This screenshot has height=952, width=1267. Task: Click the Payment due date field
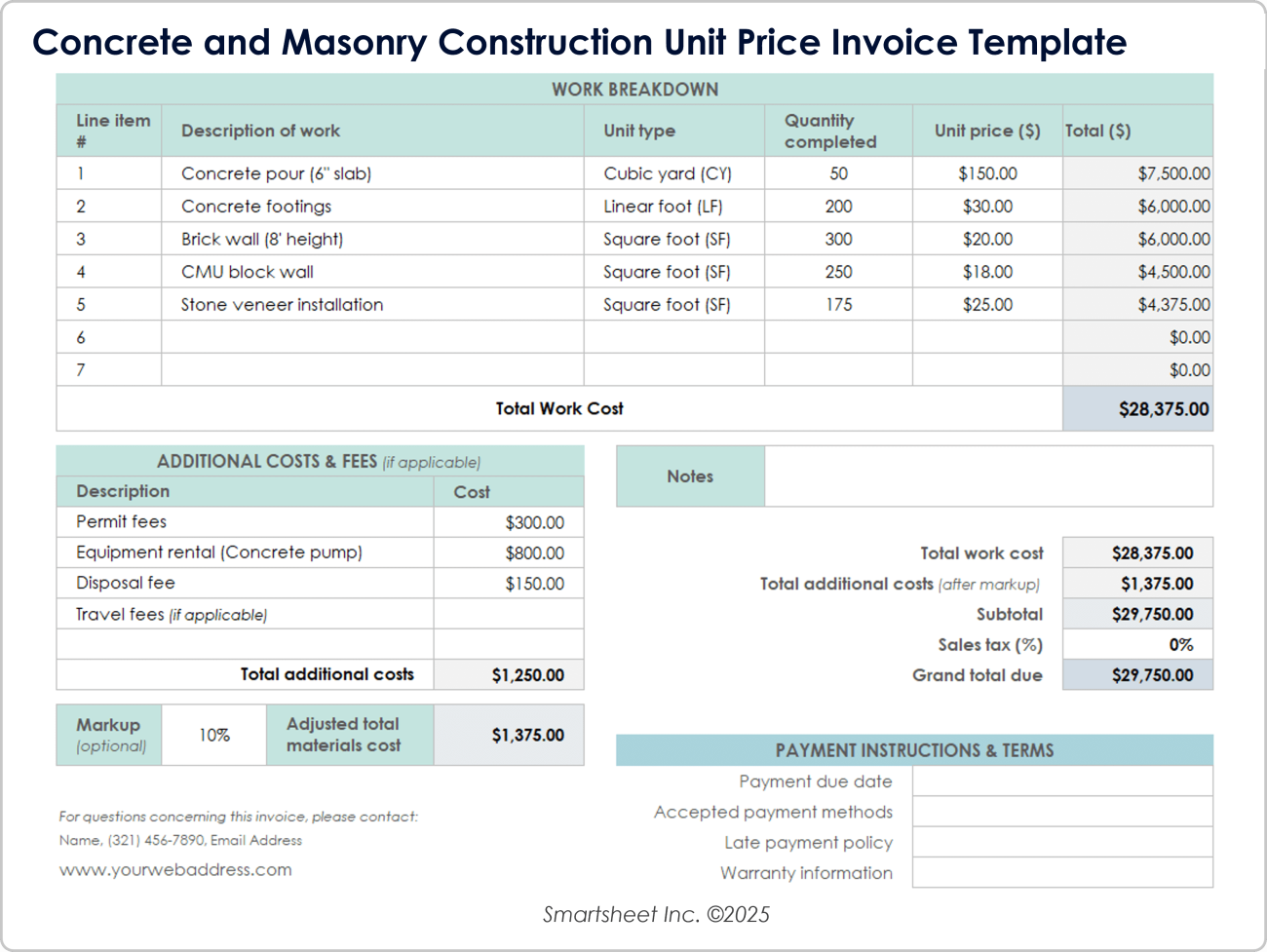(x=1062, y=781)
